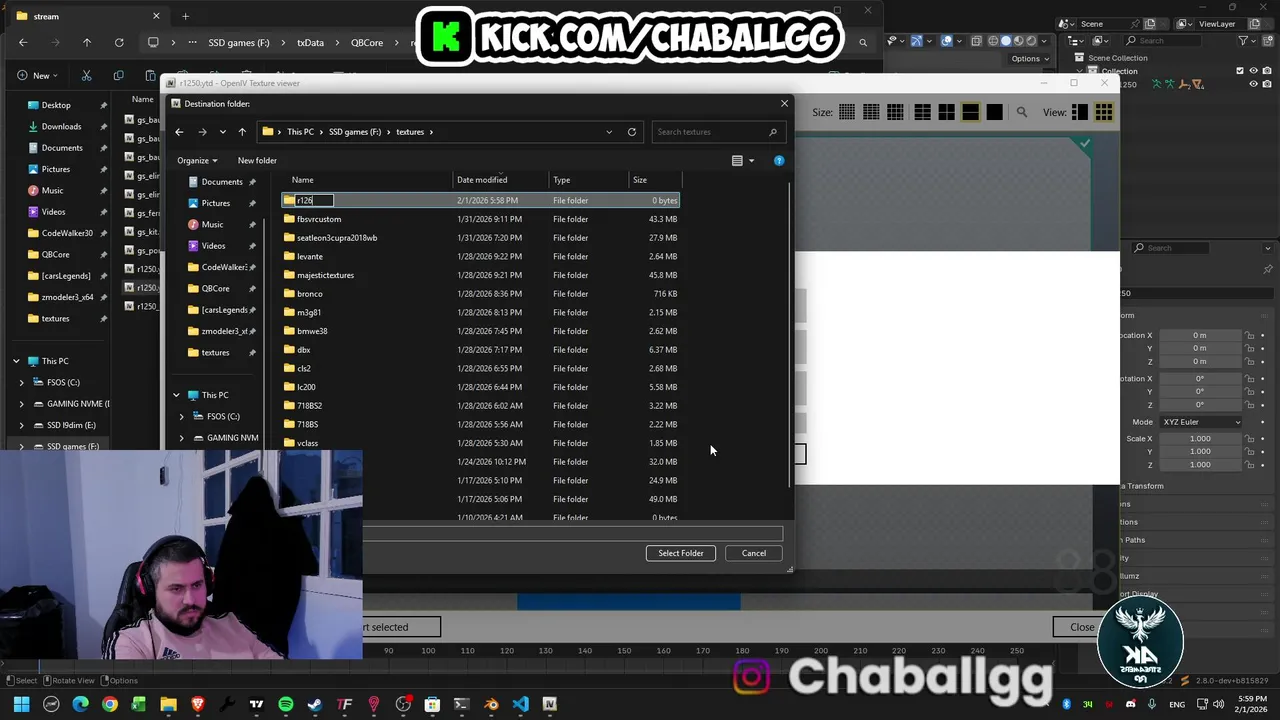Click Blender outliner filter funnel icon

point(1245,41)
